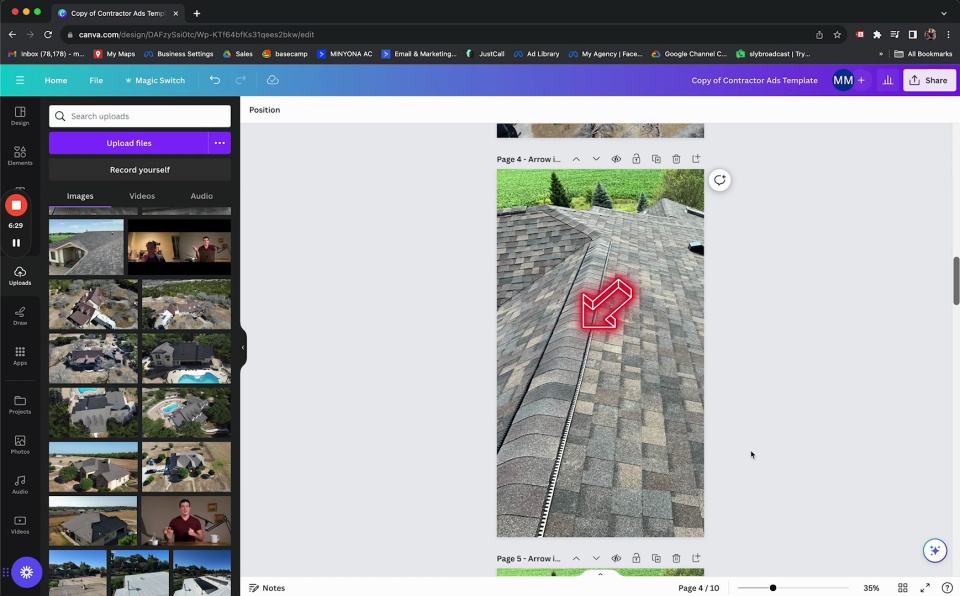The width and height of the screenshot is (960, 596).
Task: Click the Upload files button
Action: tap(129, 143)
